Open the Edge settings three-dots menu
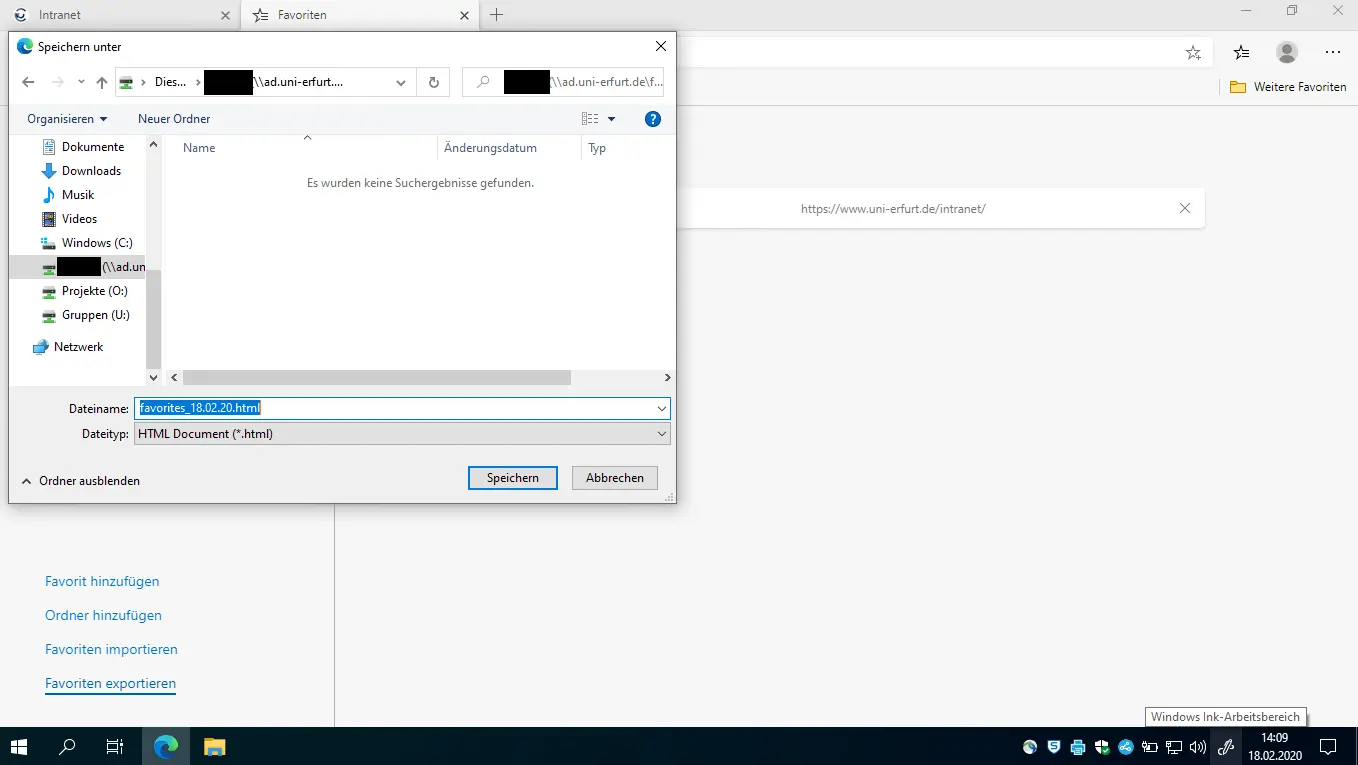This screenshot has height=765, width=1358. (x=1332, y=53)
